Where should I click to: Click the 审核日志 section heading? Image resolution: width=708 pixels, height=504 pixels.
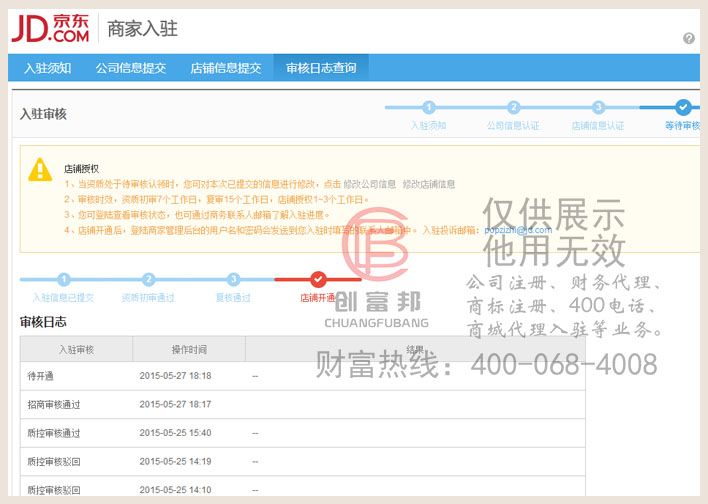tap(43, 322)
